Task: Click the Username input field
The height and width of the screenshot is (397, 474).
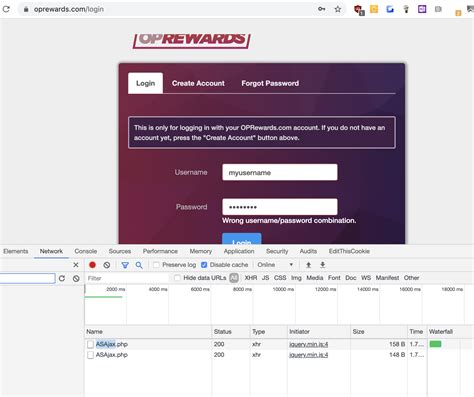Action: [x=280, y=172]
